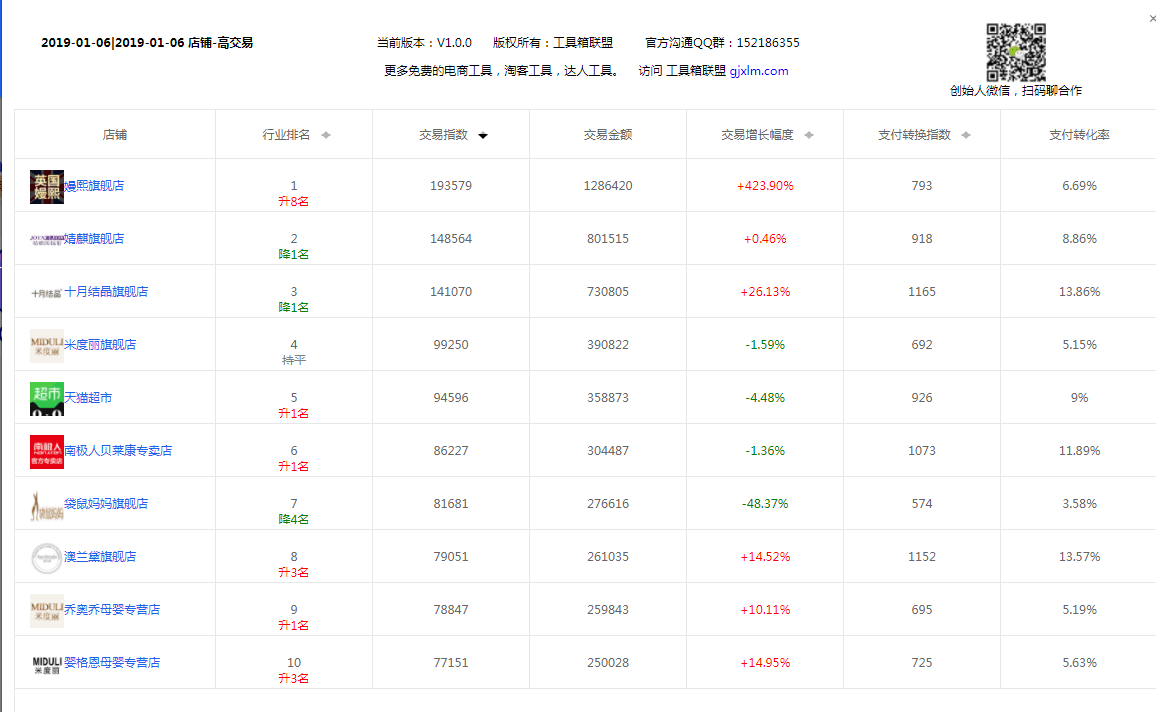Click the 交易金额 column header

click(607, 135)
